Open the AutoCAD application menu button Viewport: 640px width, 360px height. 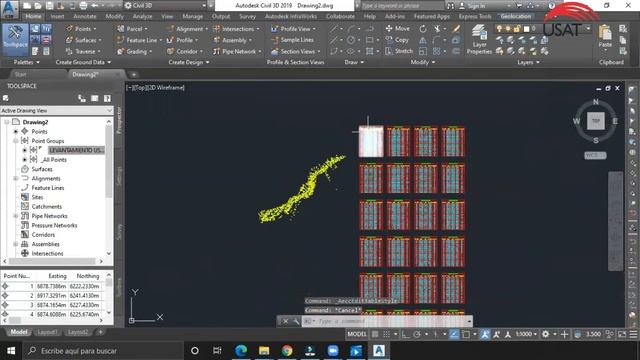pyautogui.click(x=10, y=8)
